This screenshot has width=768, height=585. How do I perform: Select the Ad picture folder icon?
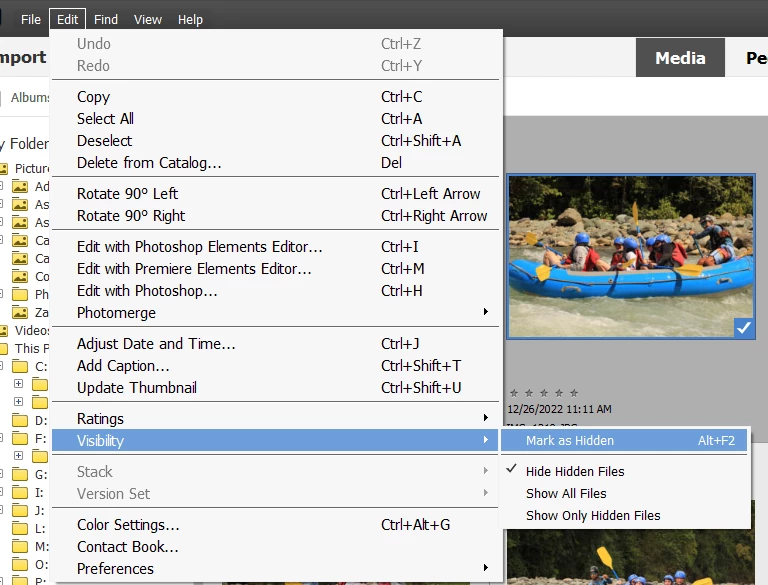(20, 187)
